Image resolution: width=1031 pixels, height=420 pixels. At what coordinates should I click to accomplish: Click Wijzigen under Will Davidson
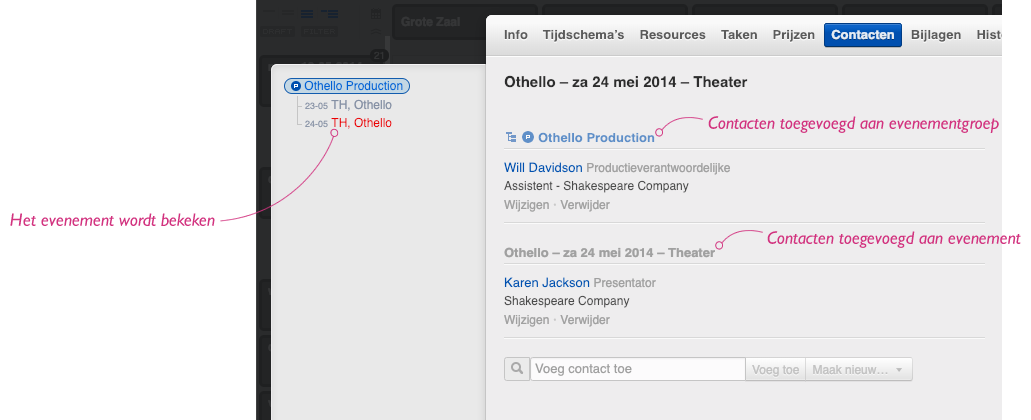(526, 205)
